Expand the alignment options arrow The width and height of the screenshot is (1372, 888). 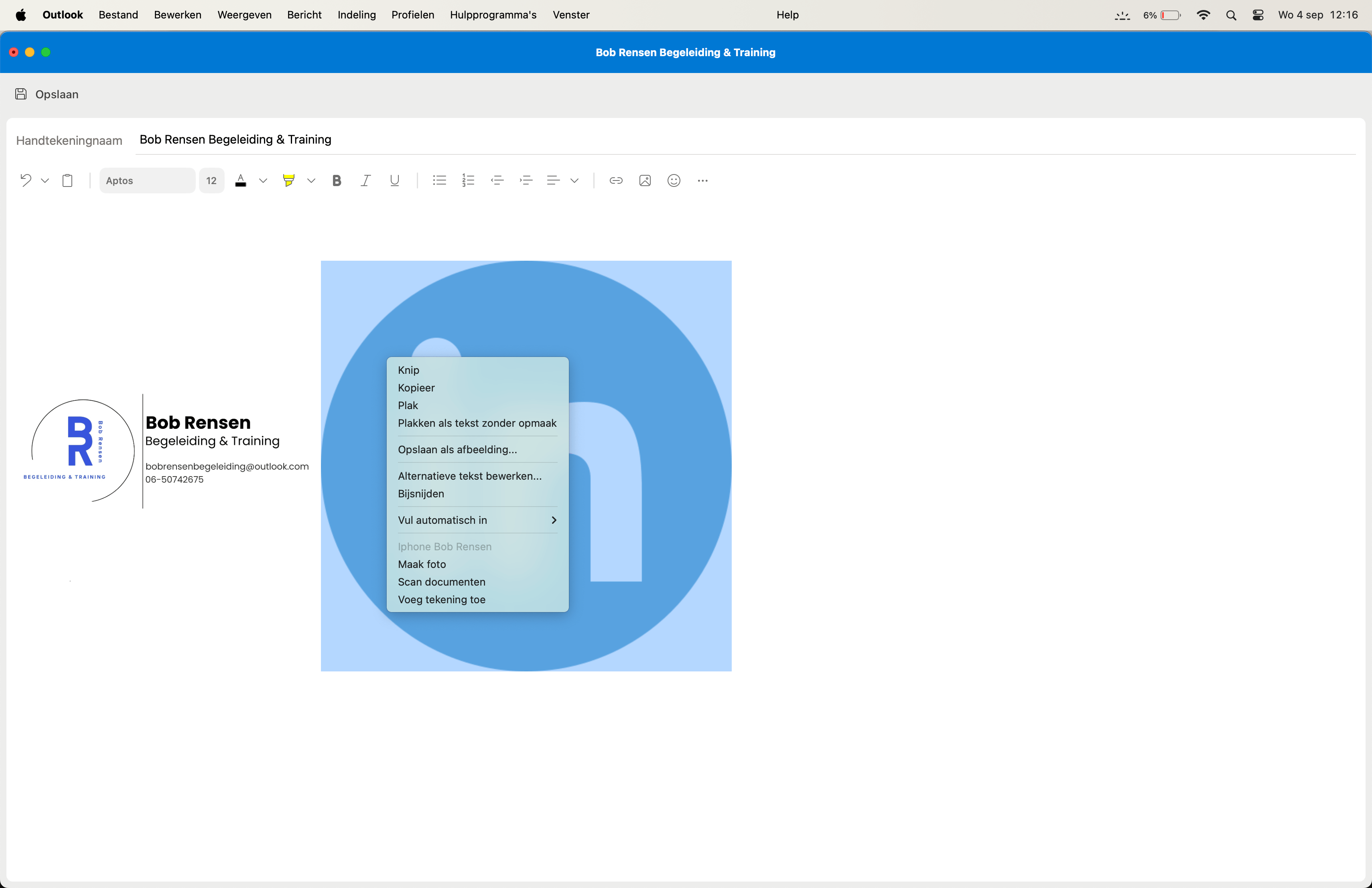pos(575,181)
